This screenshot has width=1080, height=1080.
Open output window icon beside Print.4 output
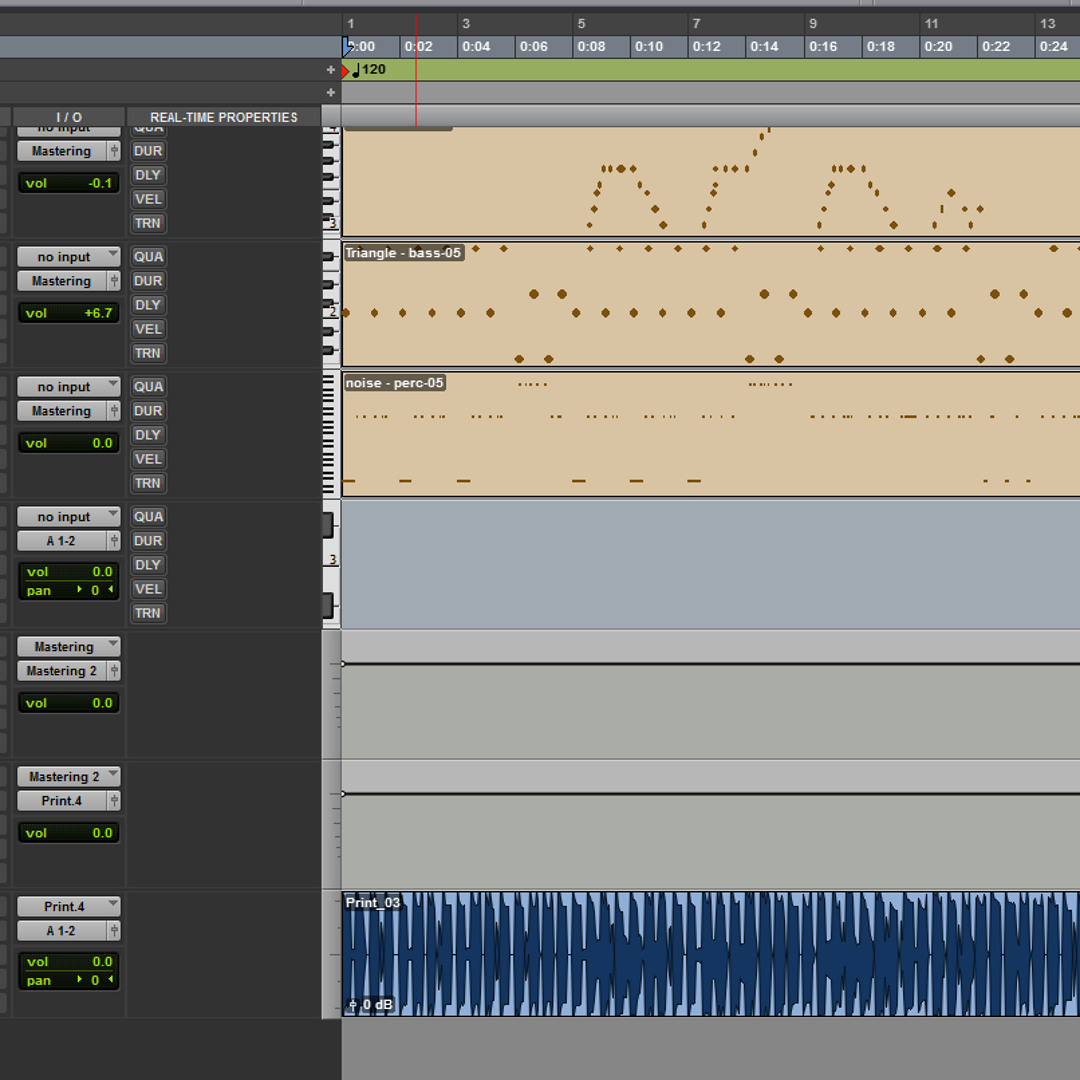114,801
